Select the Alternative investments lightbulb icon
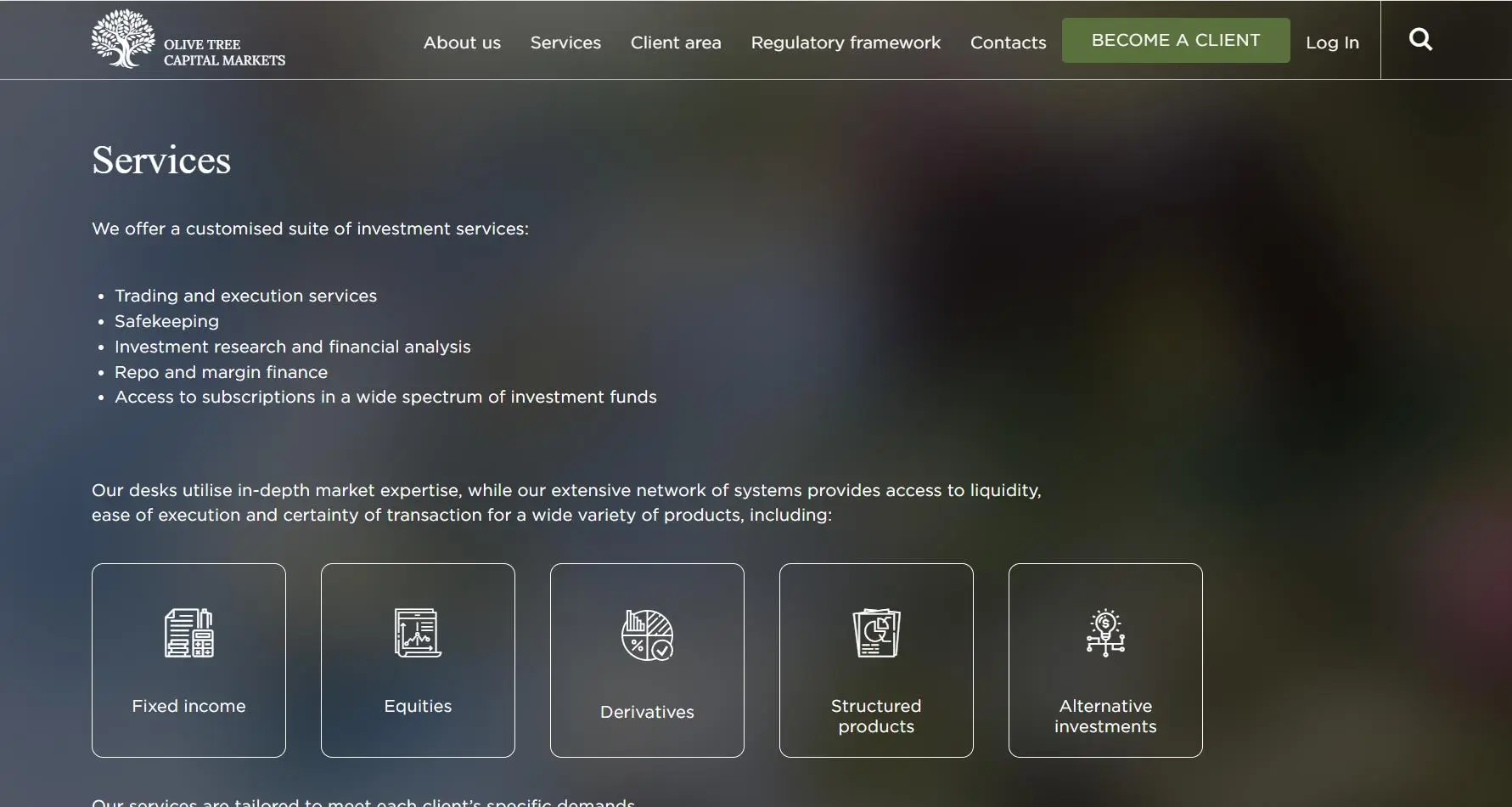The height and width of the screenshot is (807, 1512). (1105, 633)
